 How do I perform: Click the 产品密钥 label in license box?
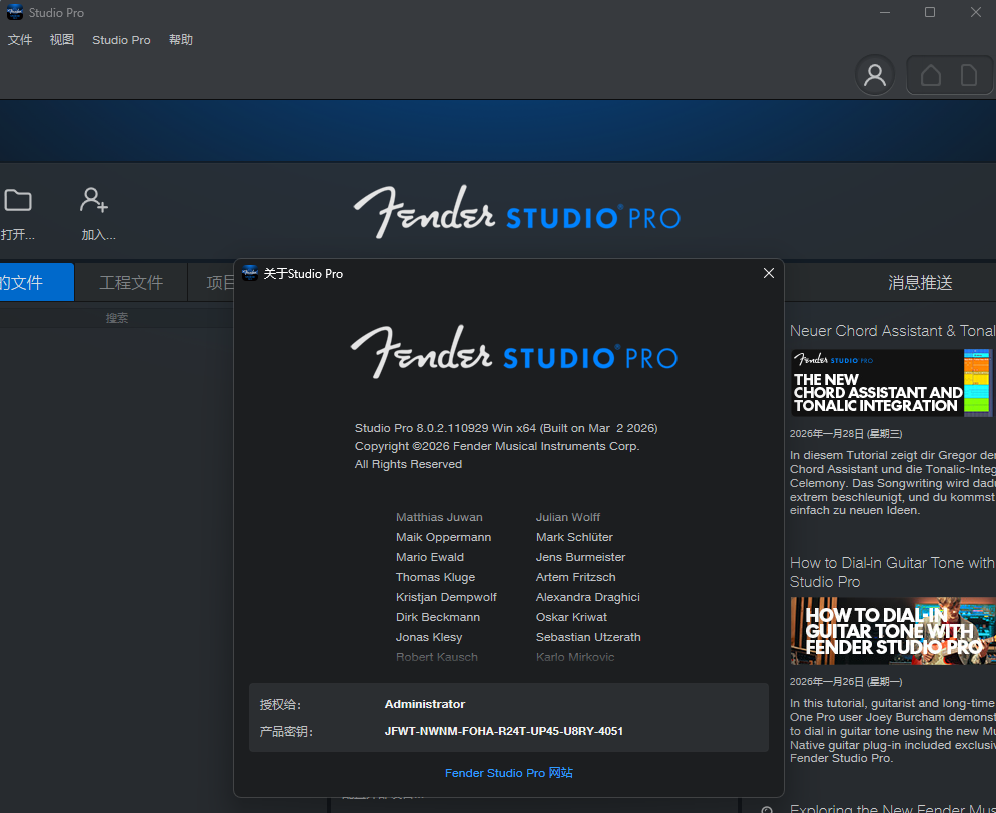click(x=286, y=732)
